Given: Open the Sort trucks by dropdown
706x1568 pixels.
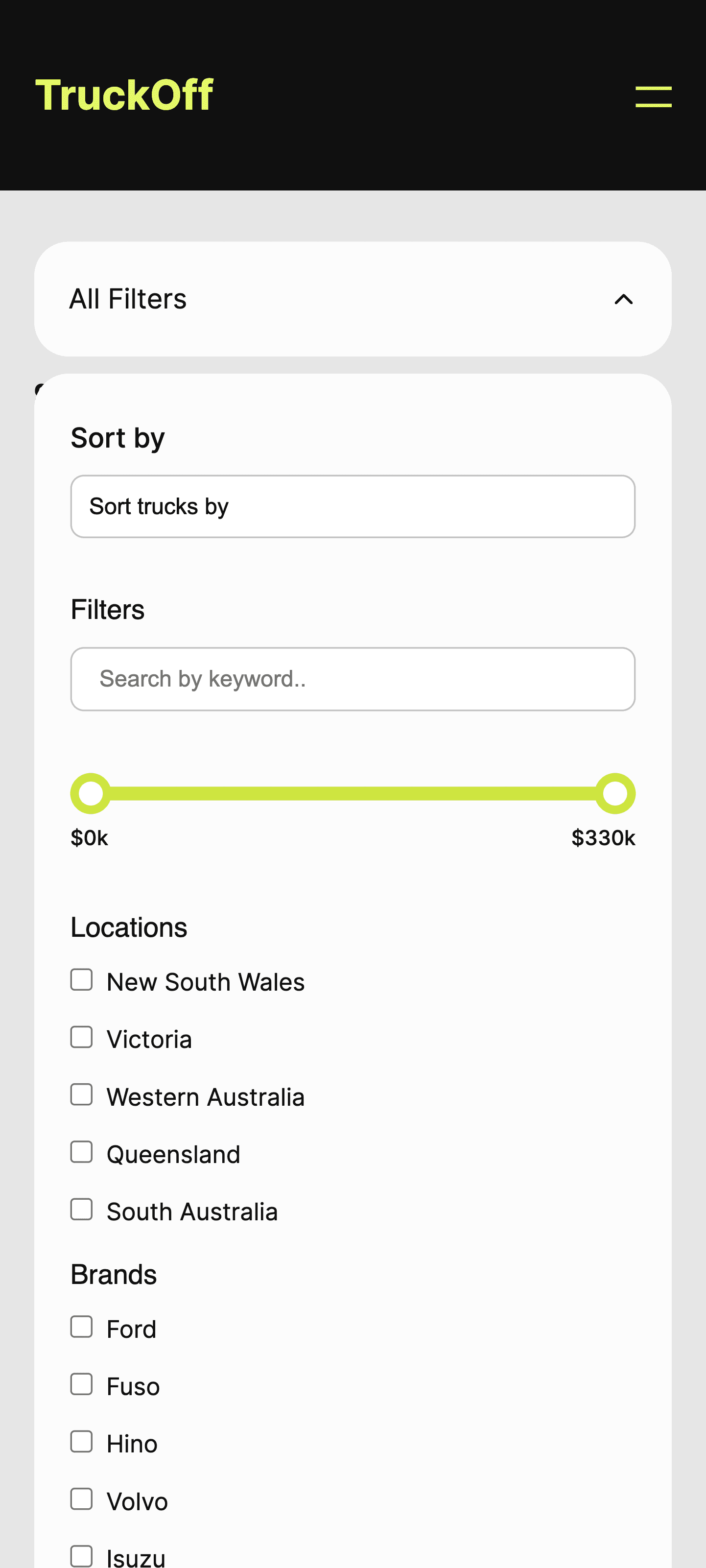Looking at the screenshot, I should coord(353,506).
